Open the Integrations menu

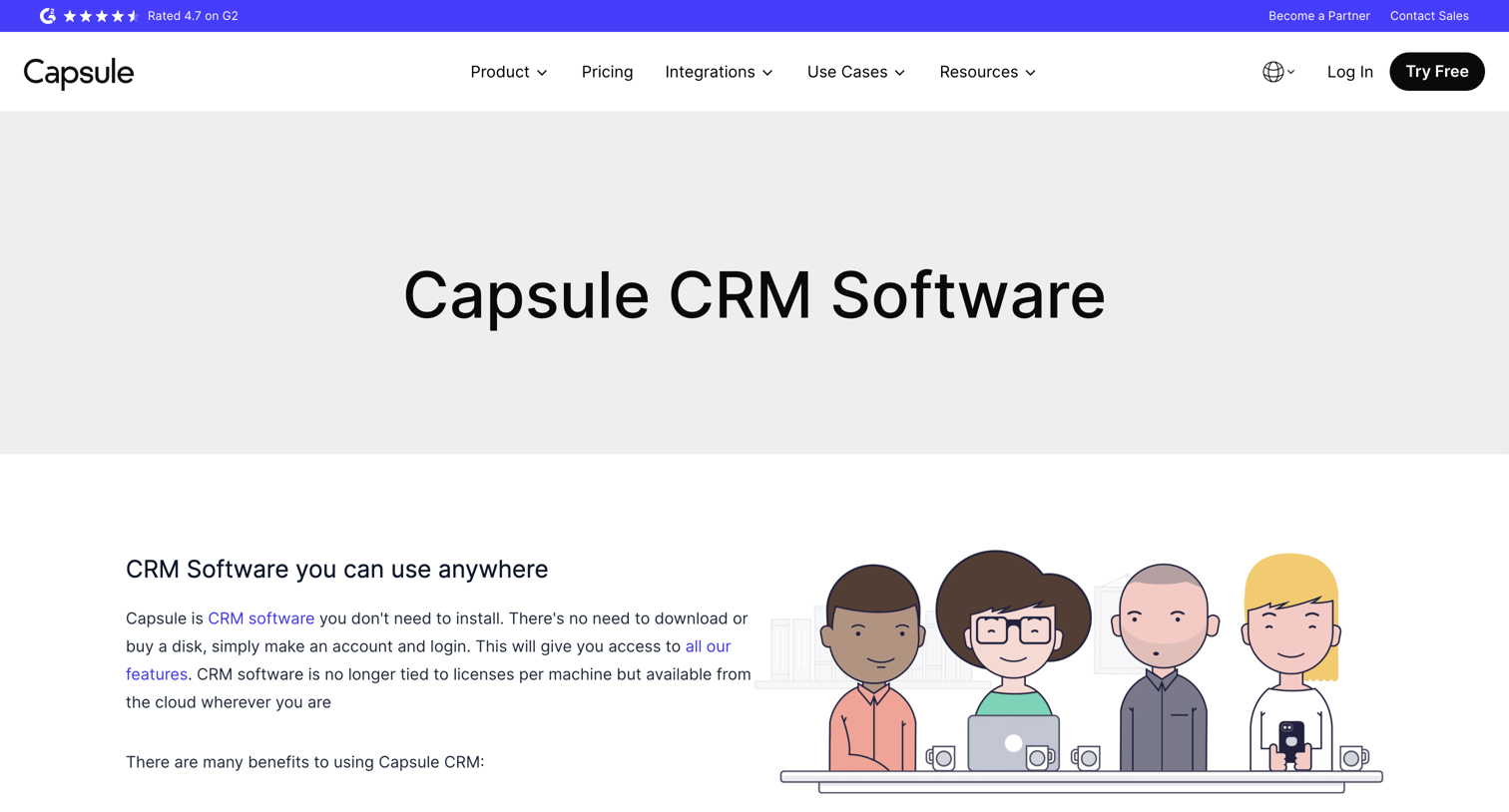[719, 72]
